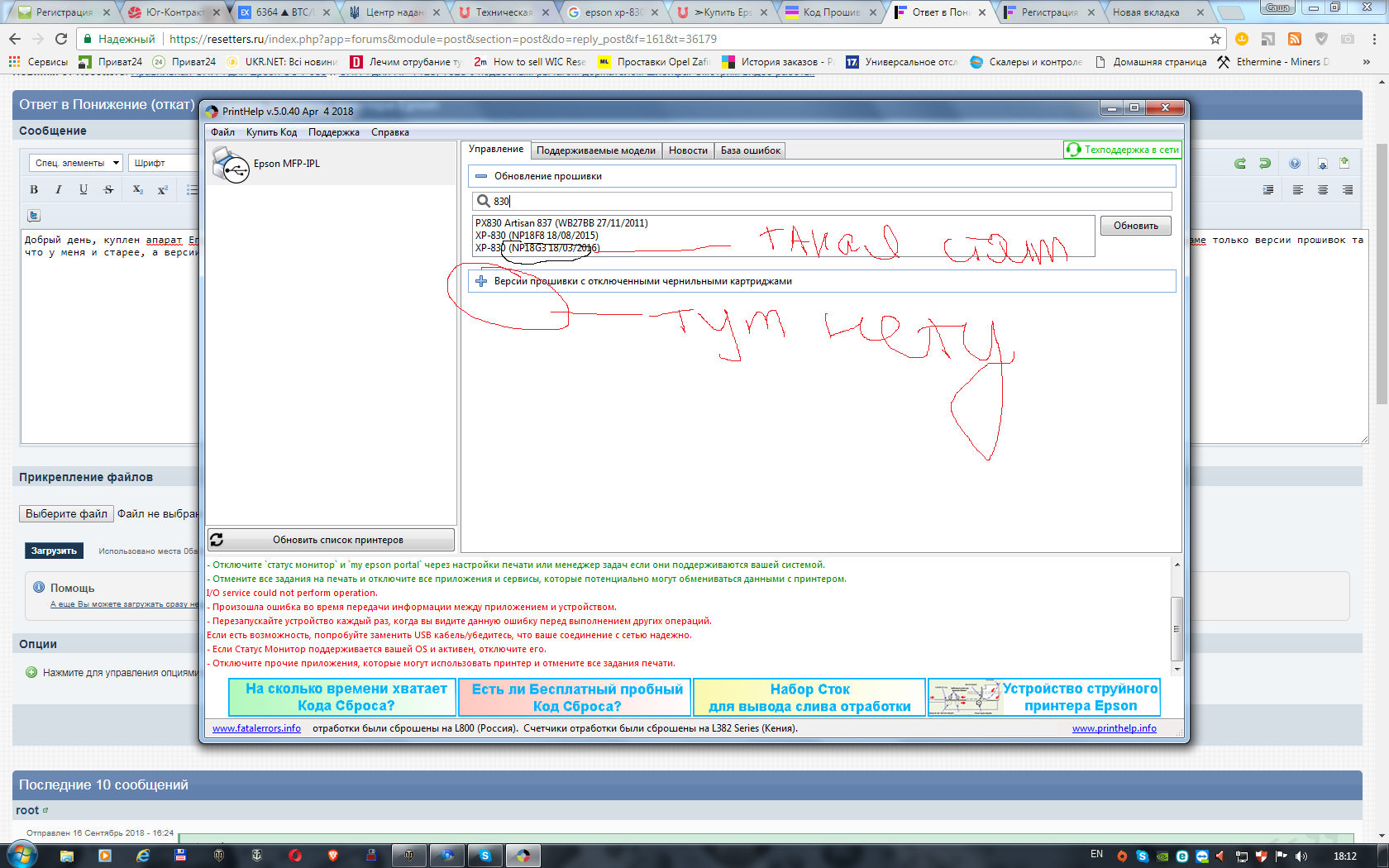This screenshot has height=868, width=1389.
Task: Underline text with the U editor button
Action: pos(84,190)
